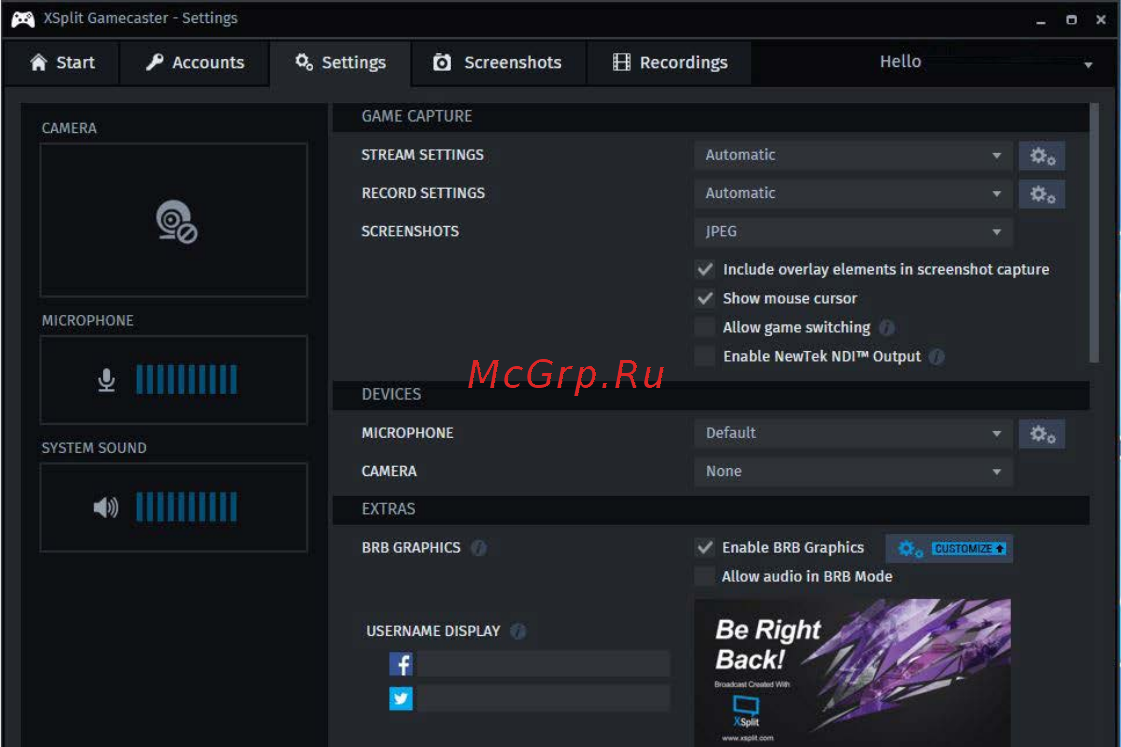Click the 'GAME CAPTURE' section header
Screen dimensions: 1121x747
[711, 117]
